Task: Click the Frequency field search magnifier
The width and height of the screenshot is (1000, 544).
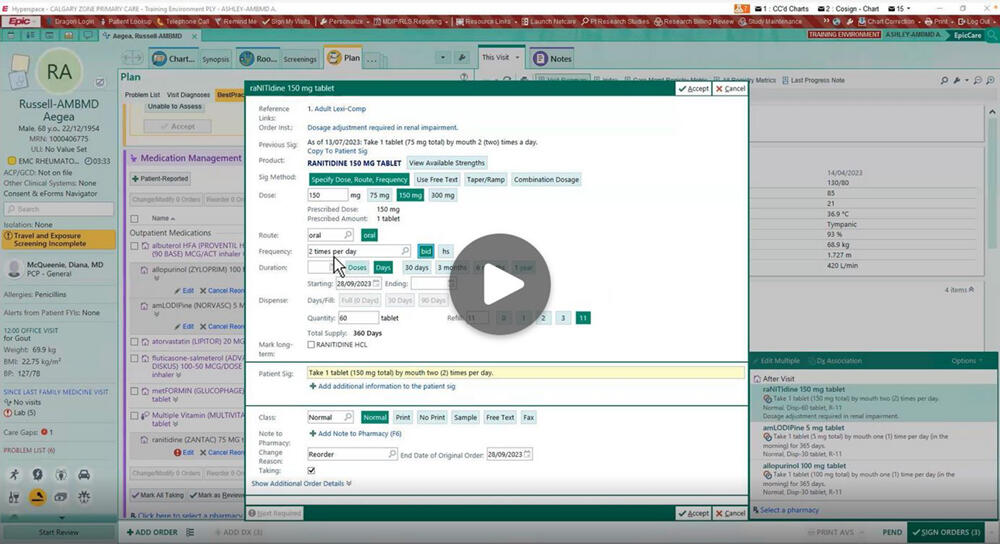Action: coord(405,251)
